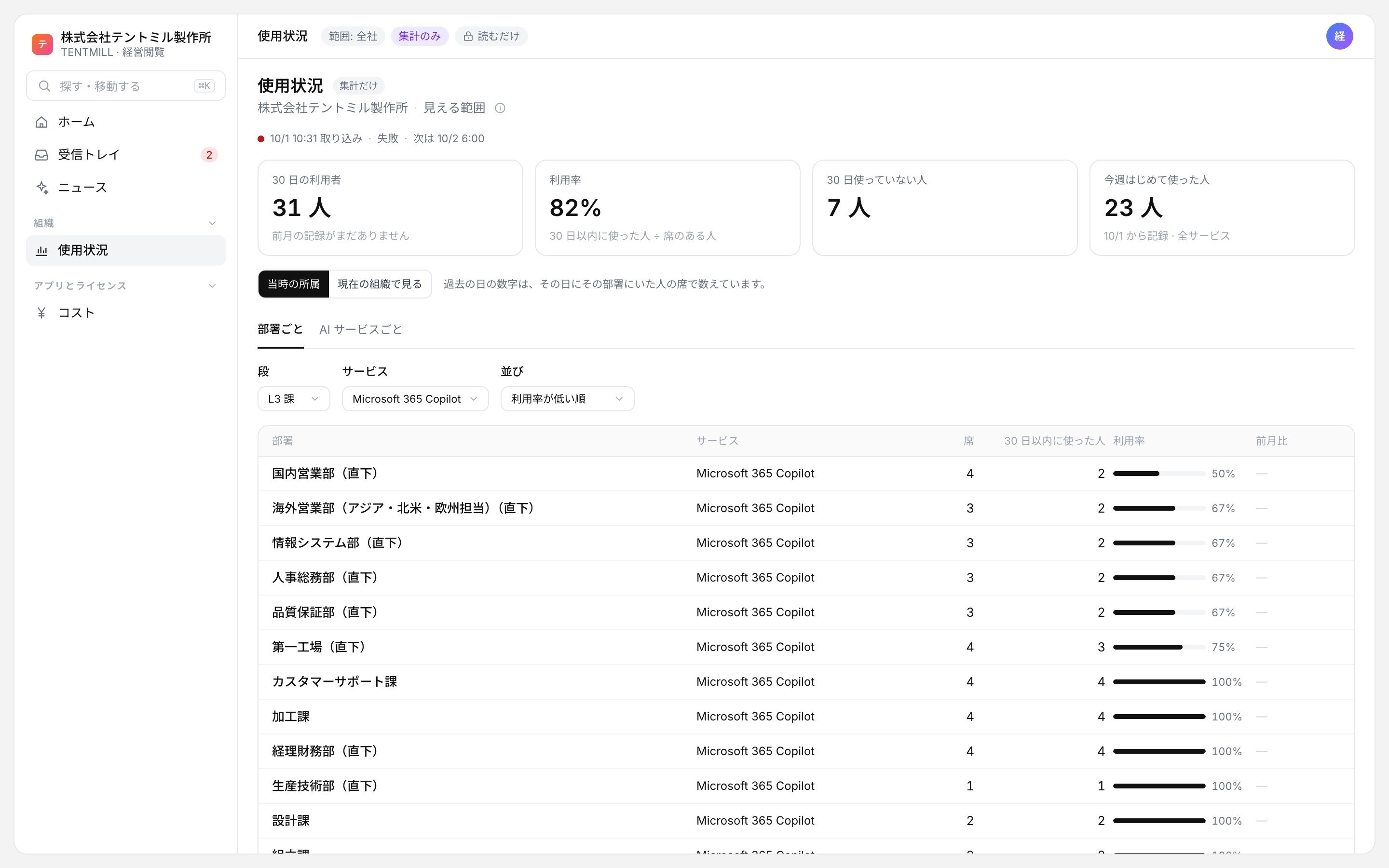The width and height of the screenshot is (1389, 868).
Task: Click the yen icon next to コスト
Action: coord(41,313)
